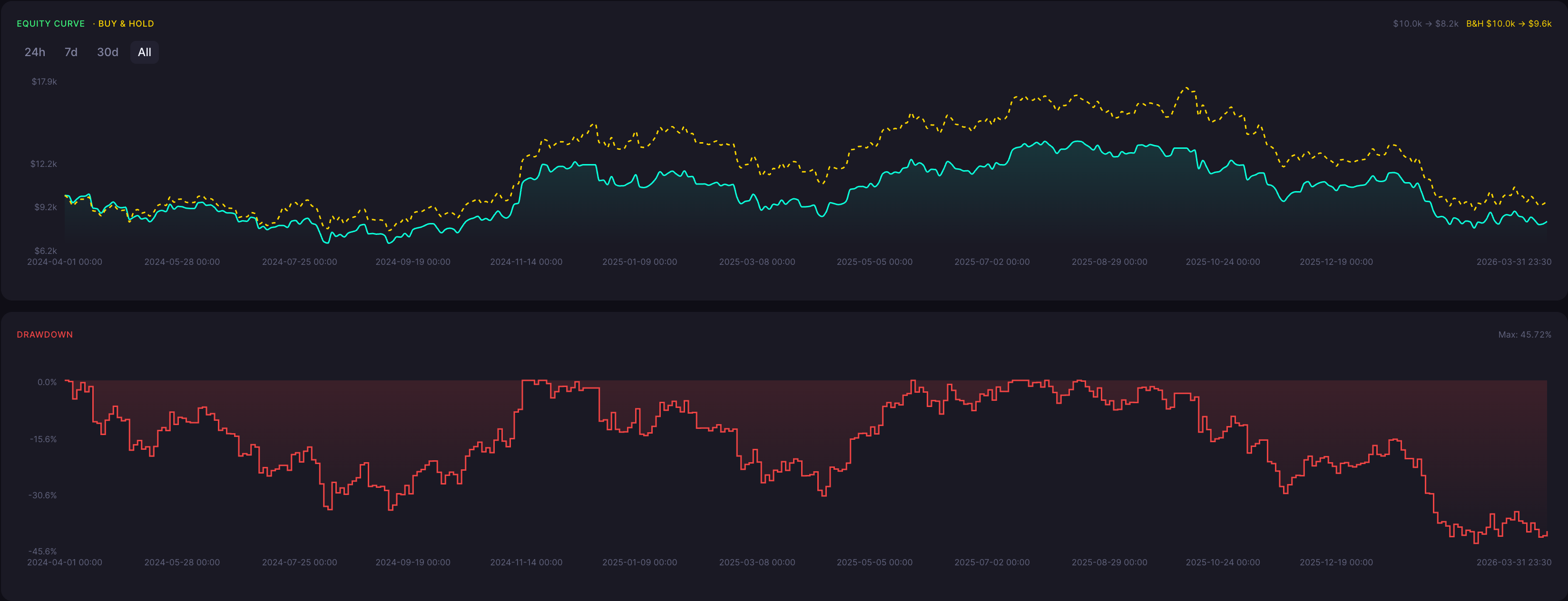This screenshot has height=601, width=1568.
Task: Click drawdown chart date 2025-01-09 00:00
Action: (640, 562)
